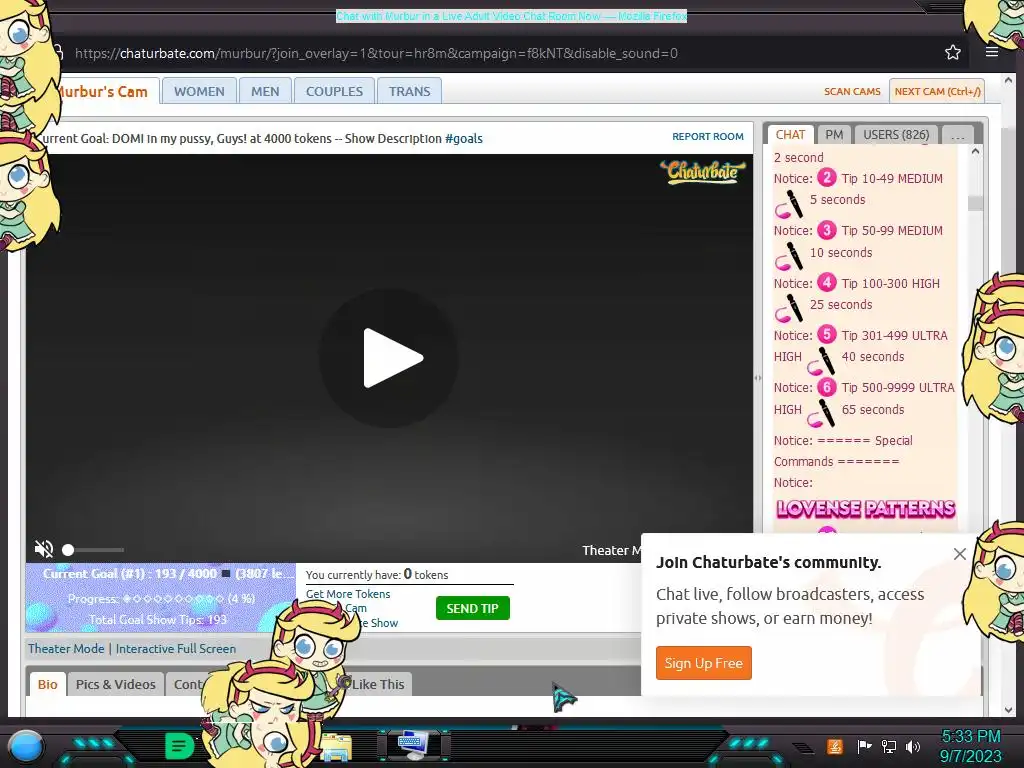The image size is (1024, 768).
Task: Switch to the PM tab
Action: (834, 135)
